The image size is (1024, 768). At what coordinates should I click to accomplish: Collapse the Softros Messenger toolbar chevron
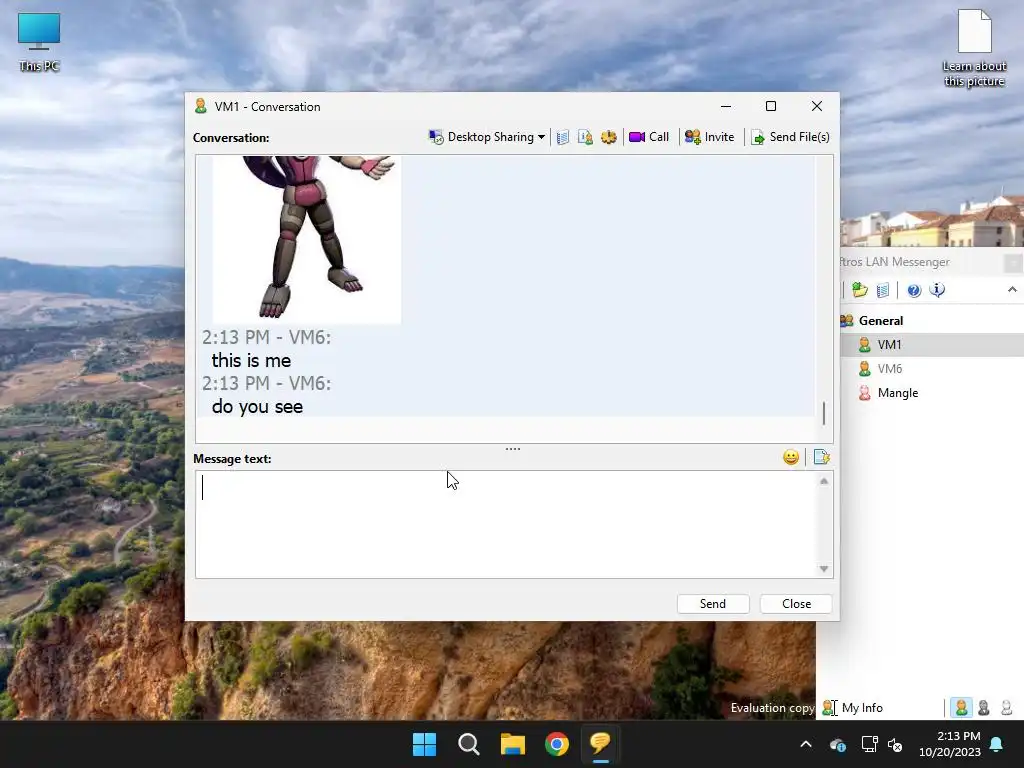point(1012,290)
